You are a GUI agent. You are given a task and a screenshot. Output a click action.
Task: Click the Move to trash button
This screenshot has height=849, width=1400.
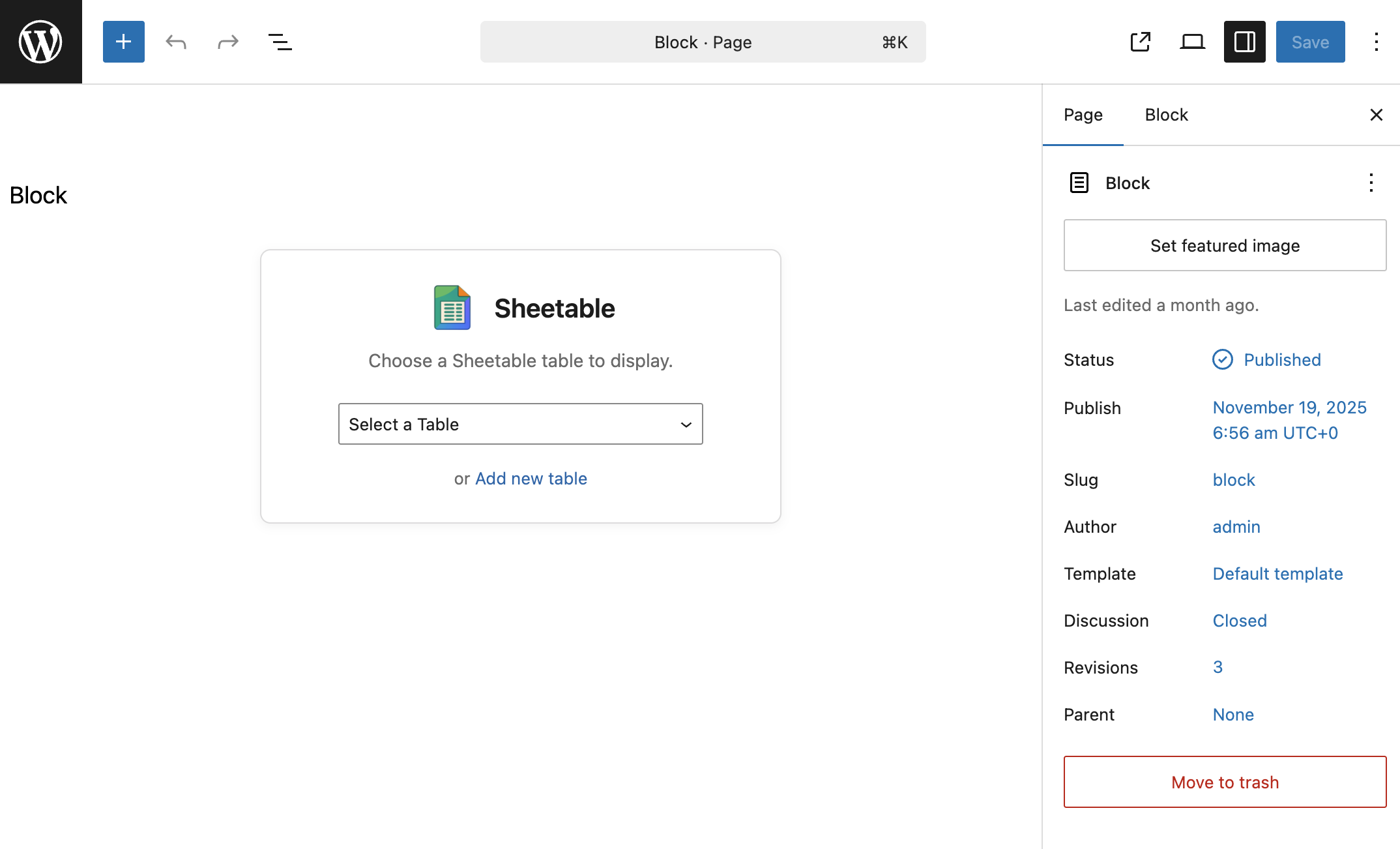[x=1225, y=782]
